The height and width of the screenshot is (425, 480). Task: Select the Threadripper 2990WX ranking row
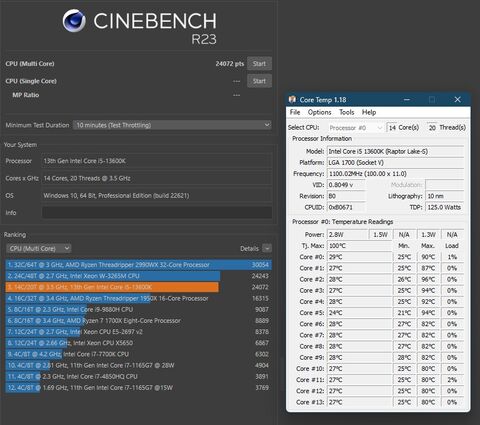(x=138, y=265)
